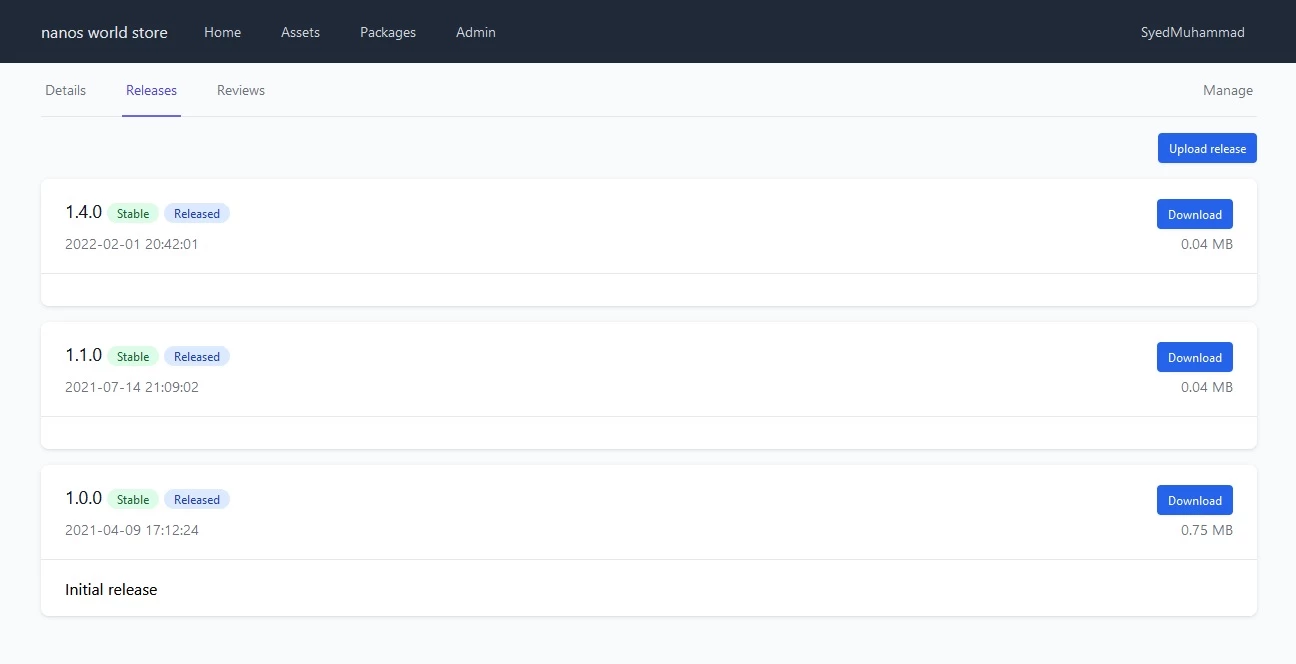Click the Upload release button

click(x=1207, y=148)
